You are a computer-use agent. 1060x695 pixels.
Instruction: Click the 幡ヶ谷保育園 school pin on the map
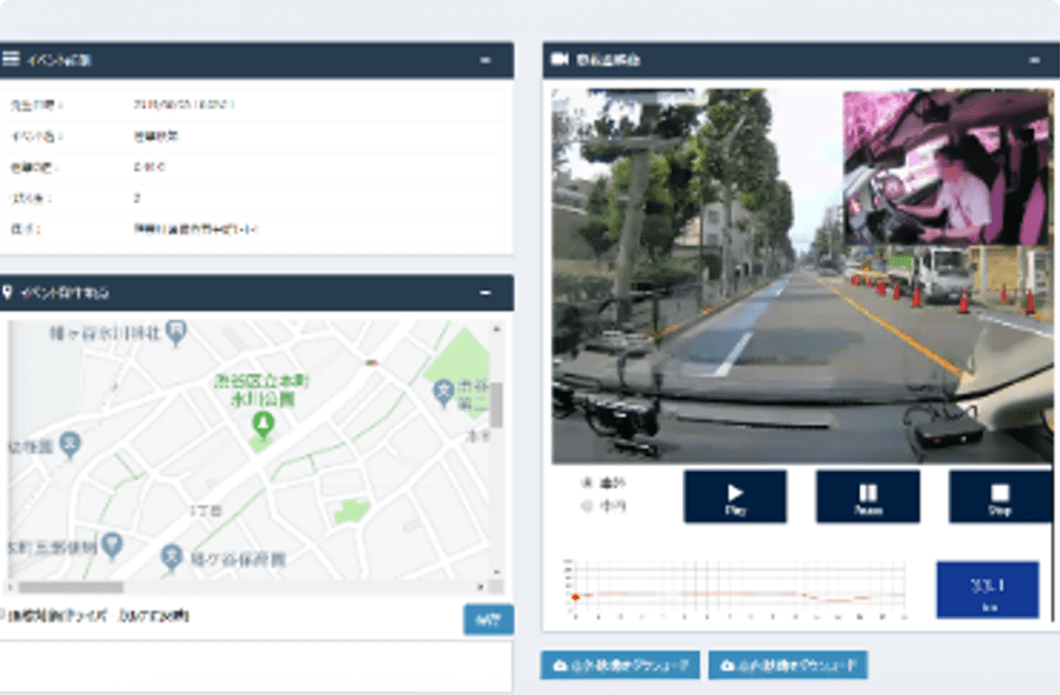(172, 558)
